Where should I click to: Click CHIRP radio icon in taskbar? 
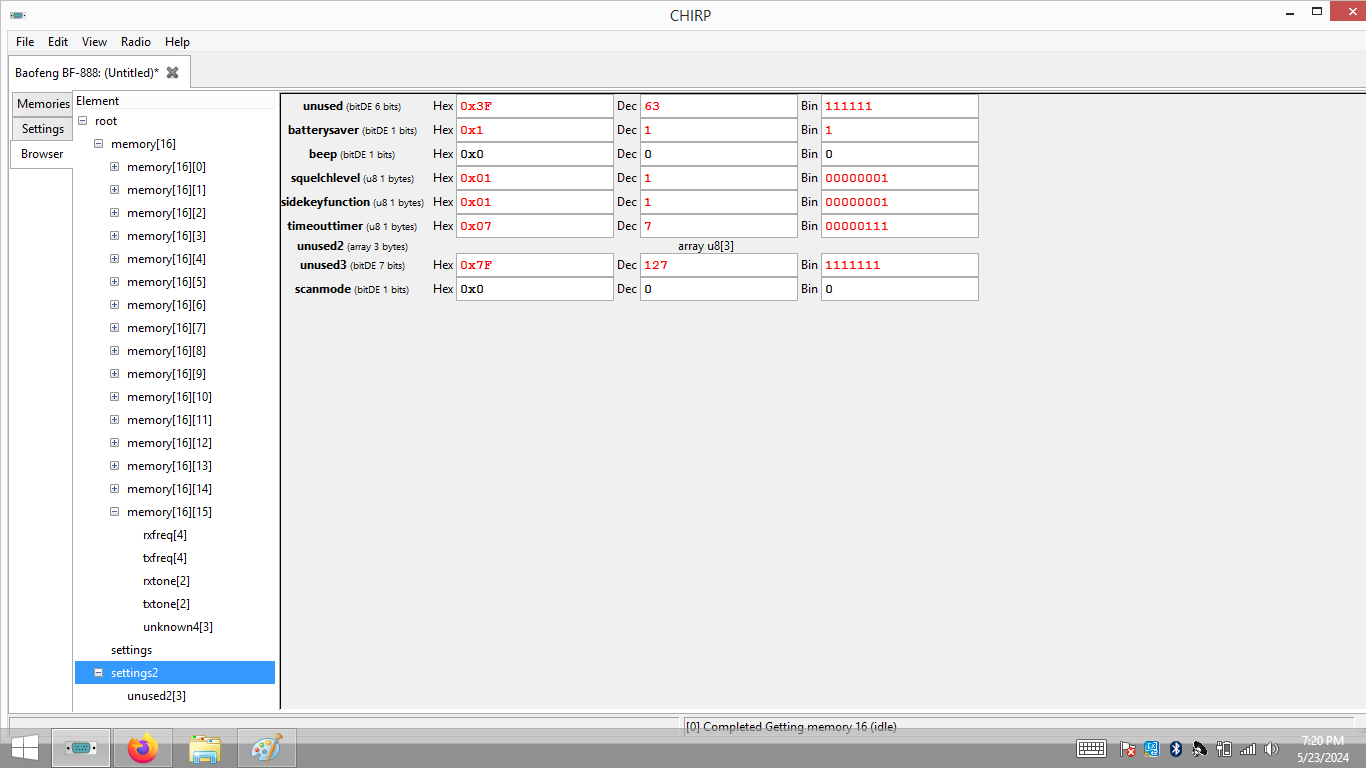[81, 748]
